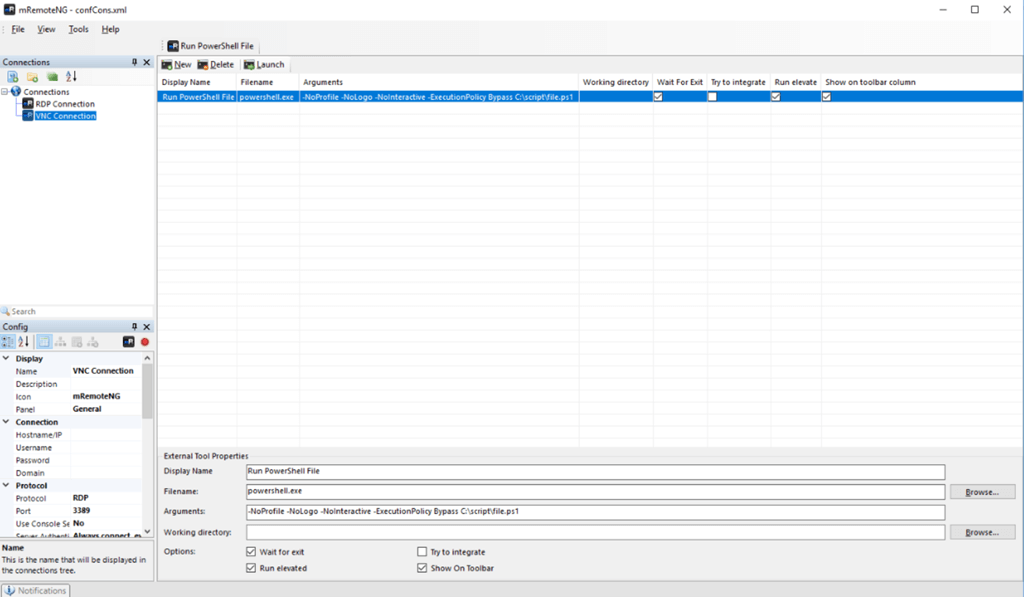
Task: Switch the Config panel to categorized view
Action: coord(8,341)
